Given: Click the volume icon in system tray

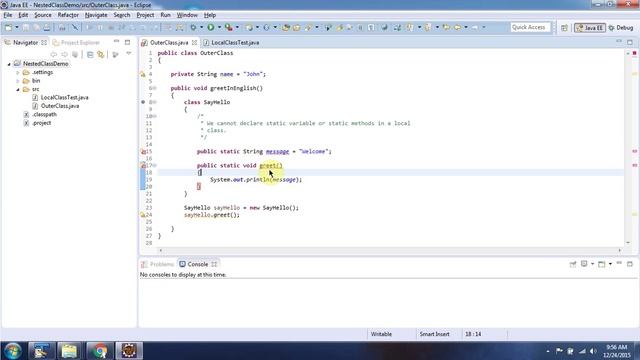Looking at the screenshot, I should click(x=593, y=351).
